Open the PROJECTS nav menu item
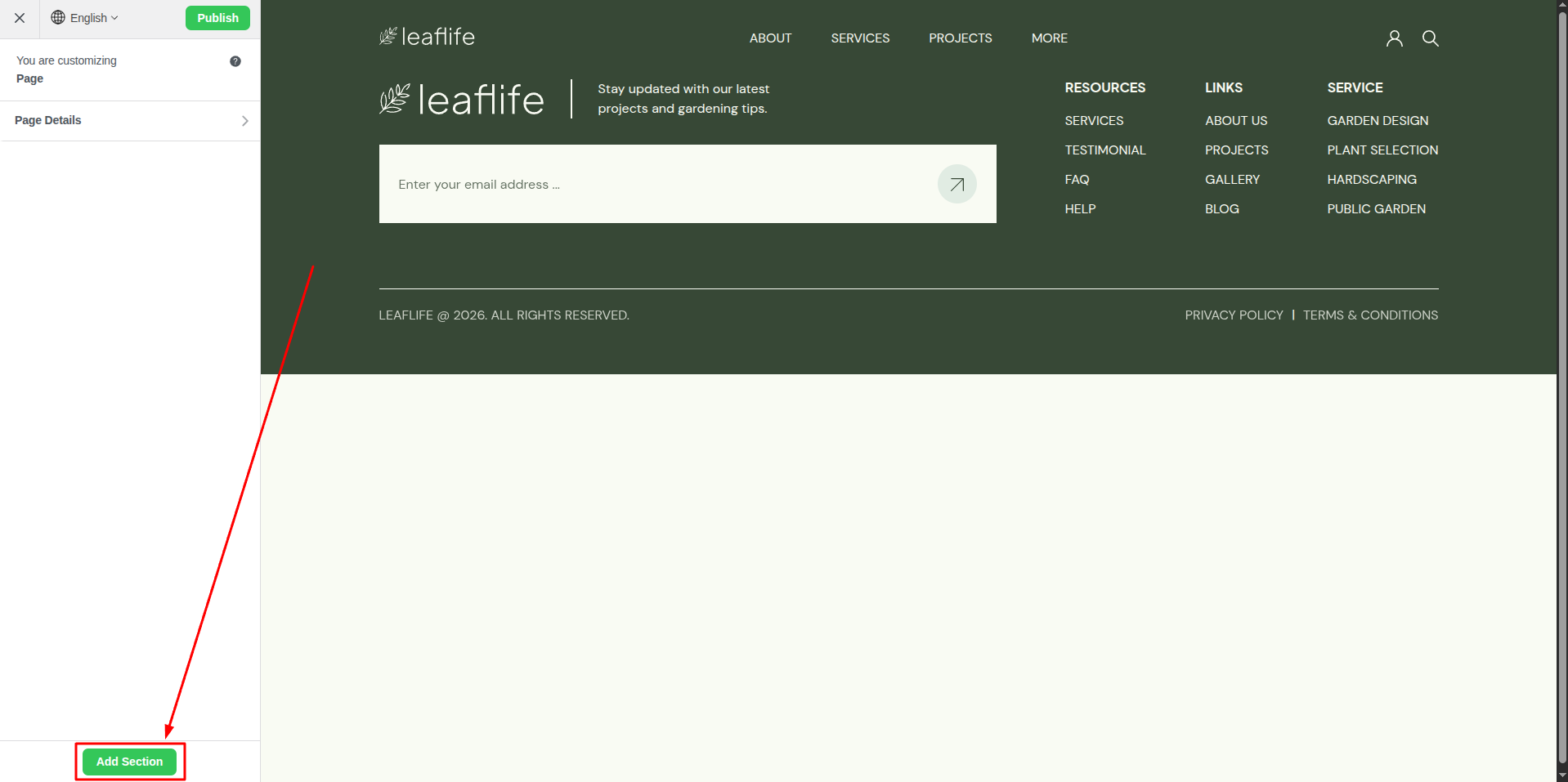 pyautogui.click(x=960, y=38)
